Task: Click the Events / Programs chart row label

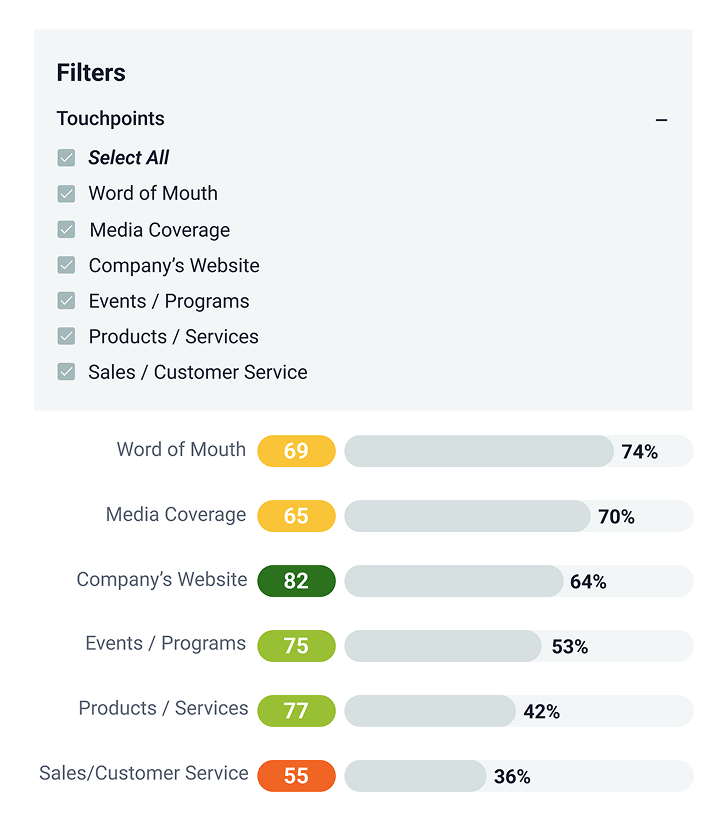Action: coord(165,644)
